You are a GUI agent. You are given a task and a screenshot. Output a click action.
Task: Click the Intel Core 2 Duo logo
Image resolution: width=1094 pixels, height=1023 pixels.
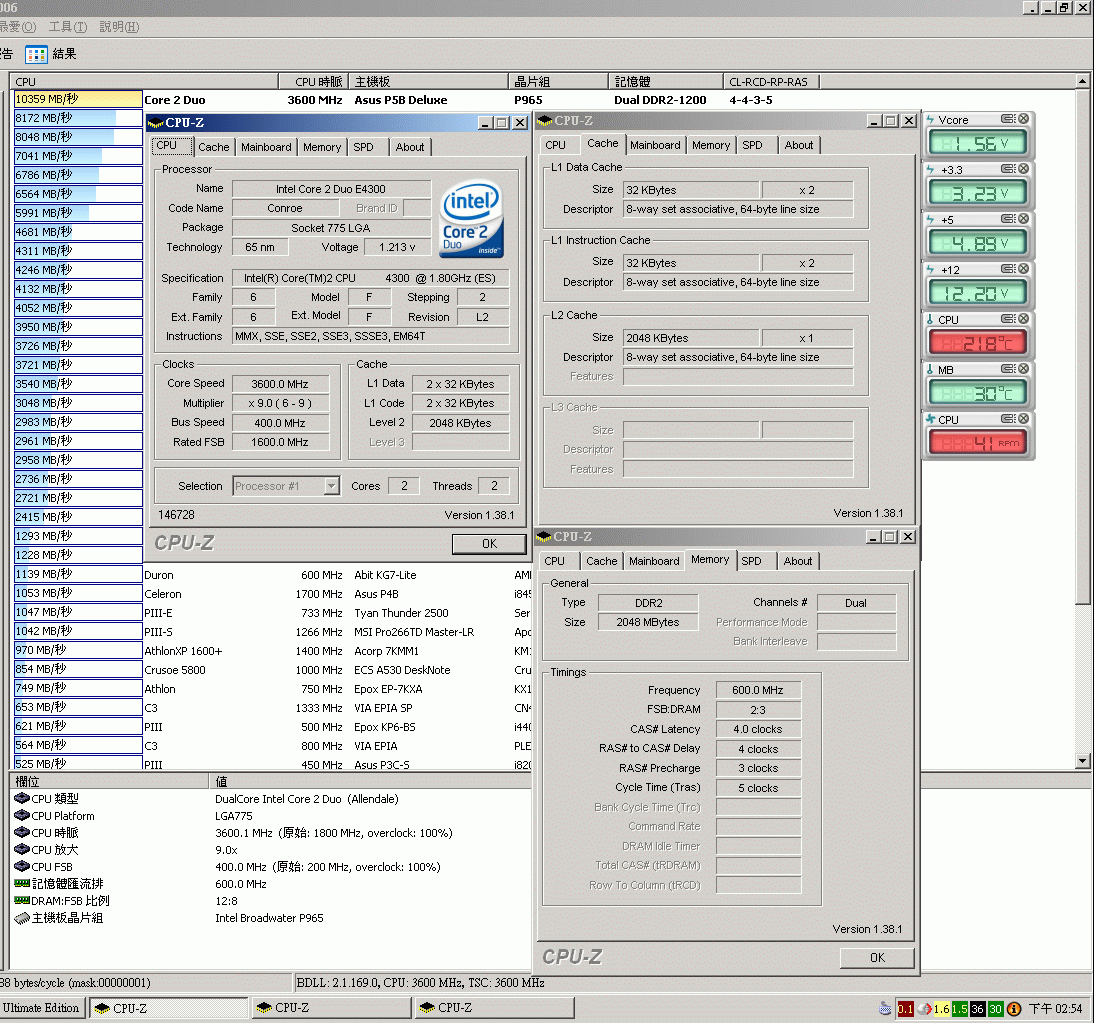click(472, 219)
